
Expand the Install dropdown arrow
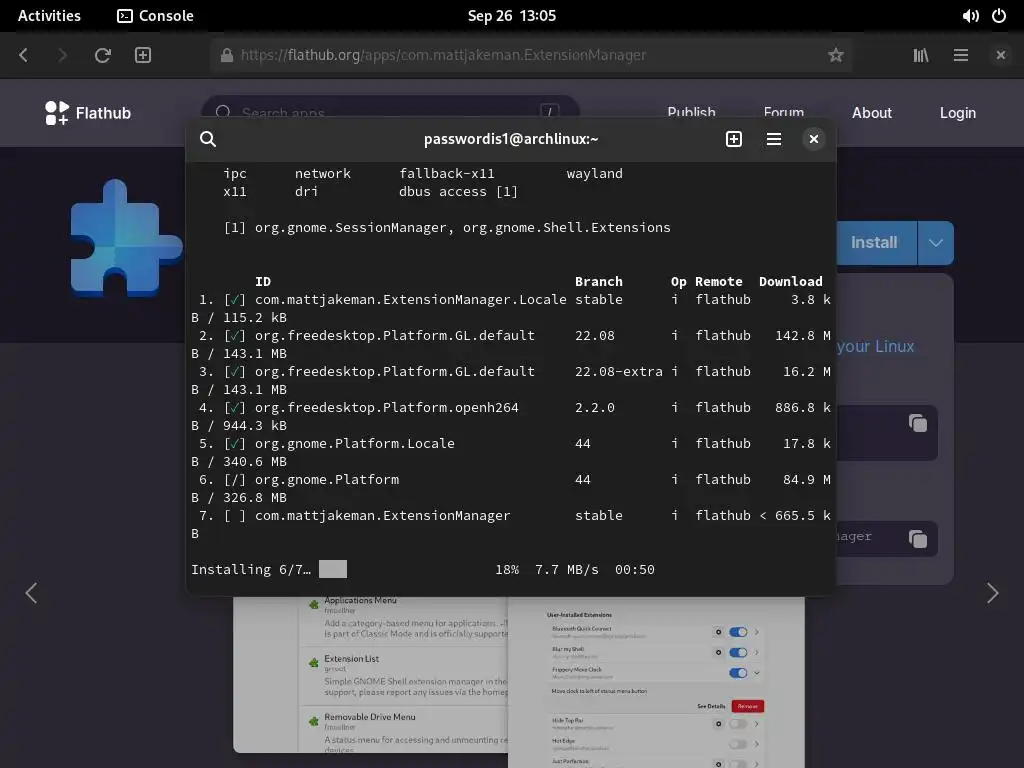tap(936, 242)
